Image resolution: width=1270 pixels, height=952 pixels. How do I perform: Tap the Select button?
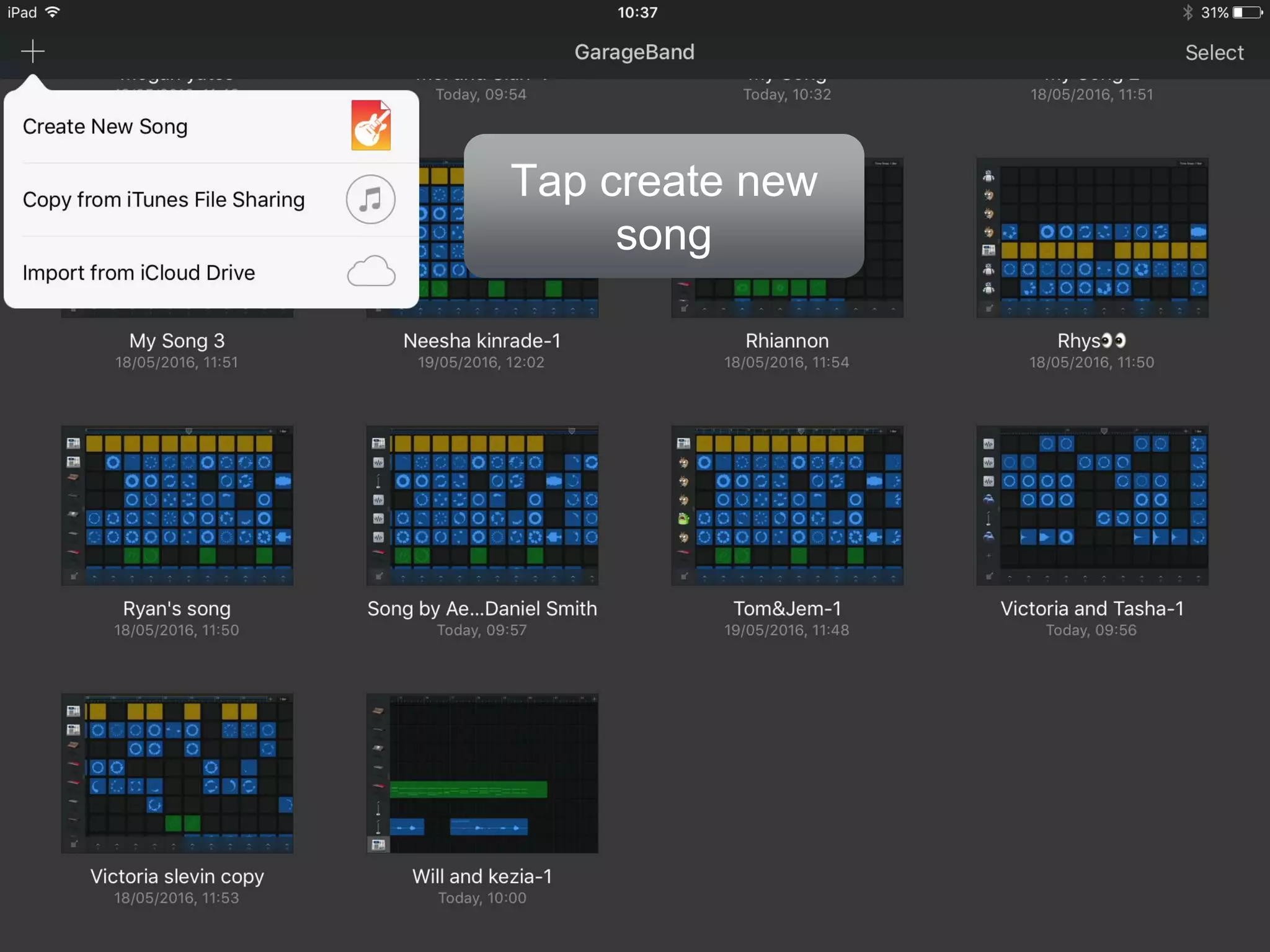(1214, 53)
